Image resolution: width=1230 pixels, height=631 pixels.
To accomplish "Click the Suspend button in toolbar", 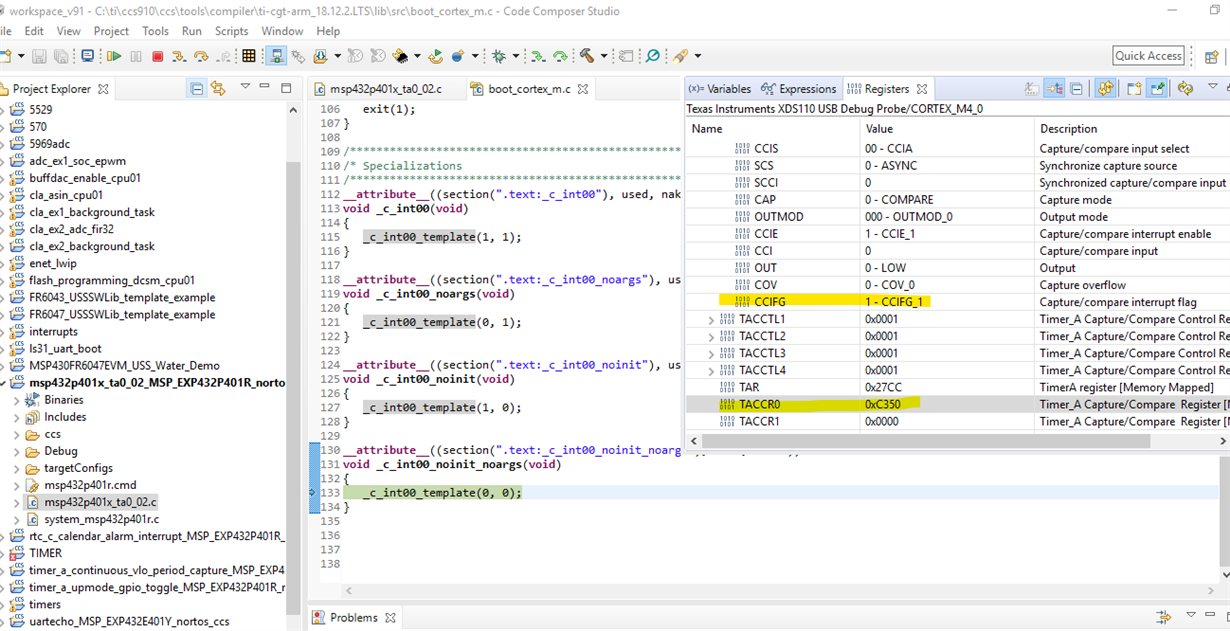I will pos(136,56).
